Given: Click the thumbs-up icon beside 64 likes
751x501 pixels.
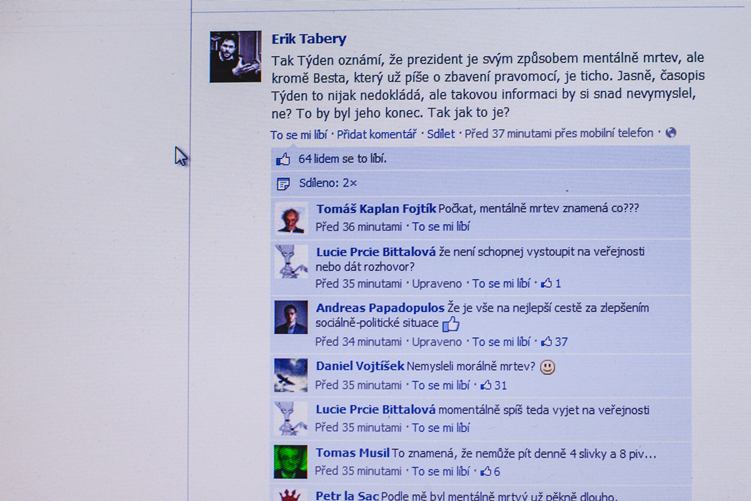Looking at the screenshot, I should point(283,159).
